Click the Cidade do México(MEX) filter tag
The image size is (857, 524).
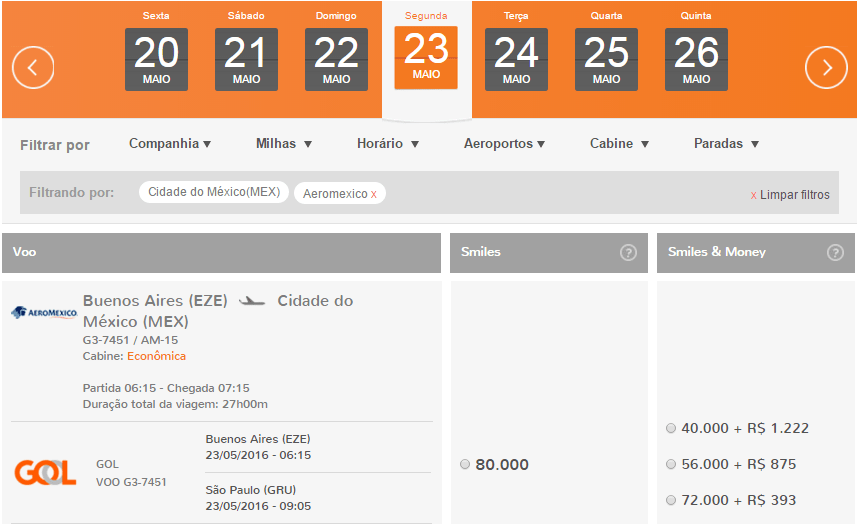click(x=214, y=192)
